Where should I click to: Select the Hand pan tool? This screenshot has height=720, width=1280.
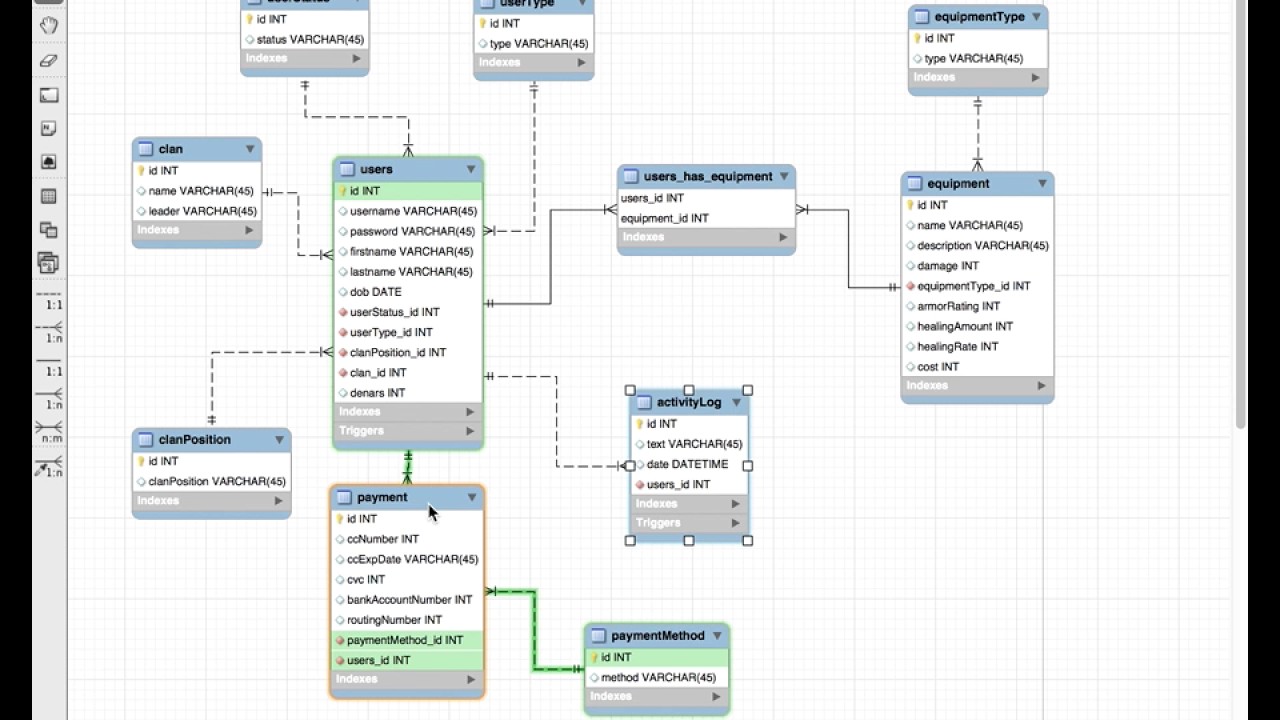(48, 24)
